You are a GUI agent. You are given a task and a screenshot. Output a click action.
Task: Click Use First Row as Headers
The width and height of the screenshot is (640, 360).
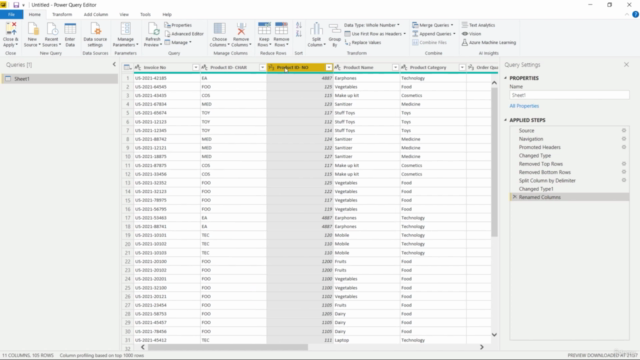coord(375,34)
